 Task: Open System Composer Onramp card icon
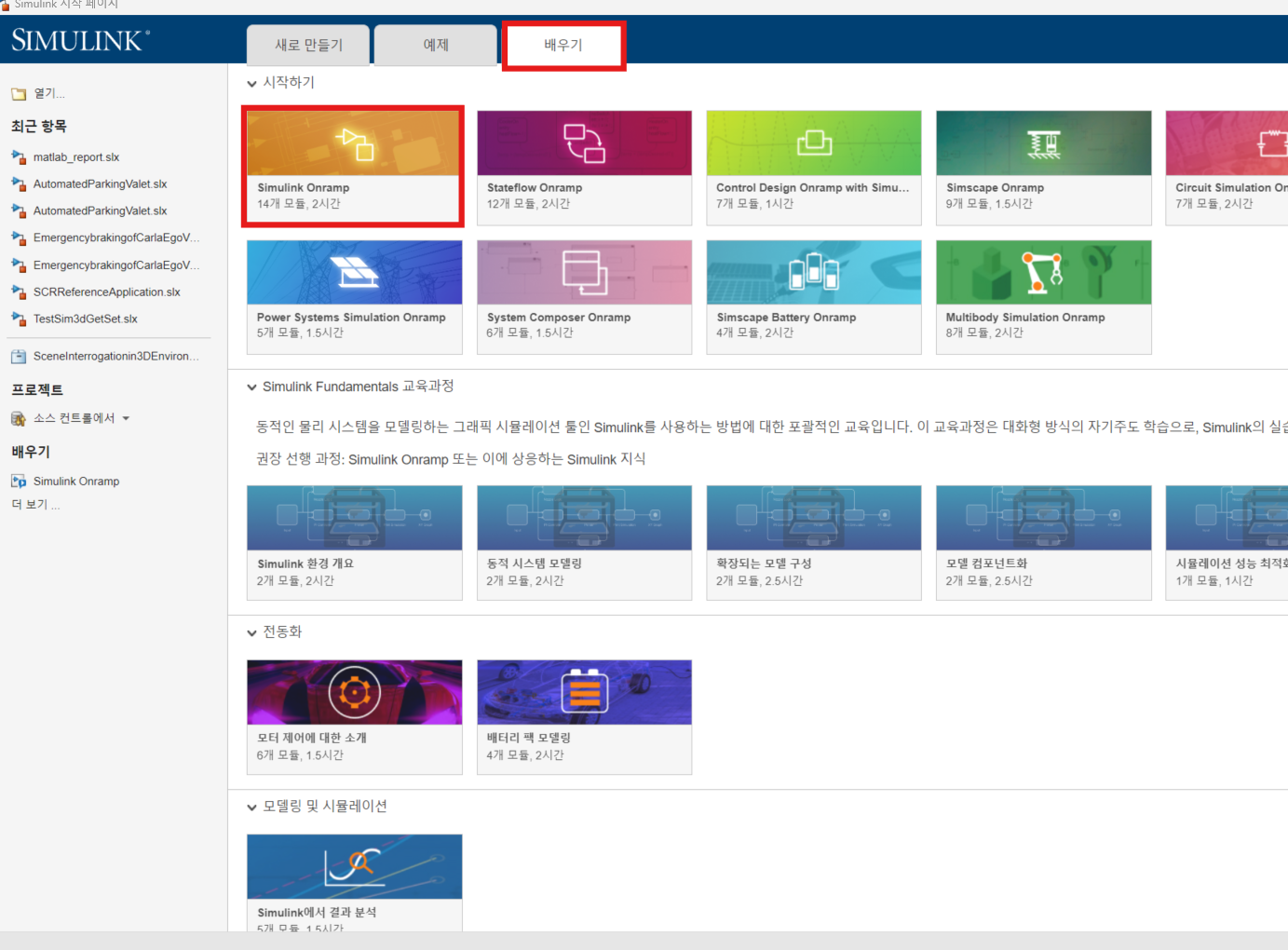point(584,272)
